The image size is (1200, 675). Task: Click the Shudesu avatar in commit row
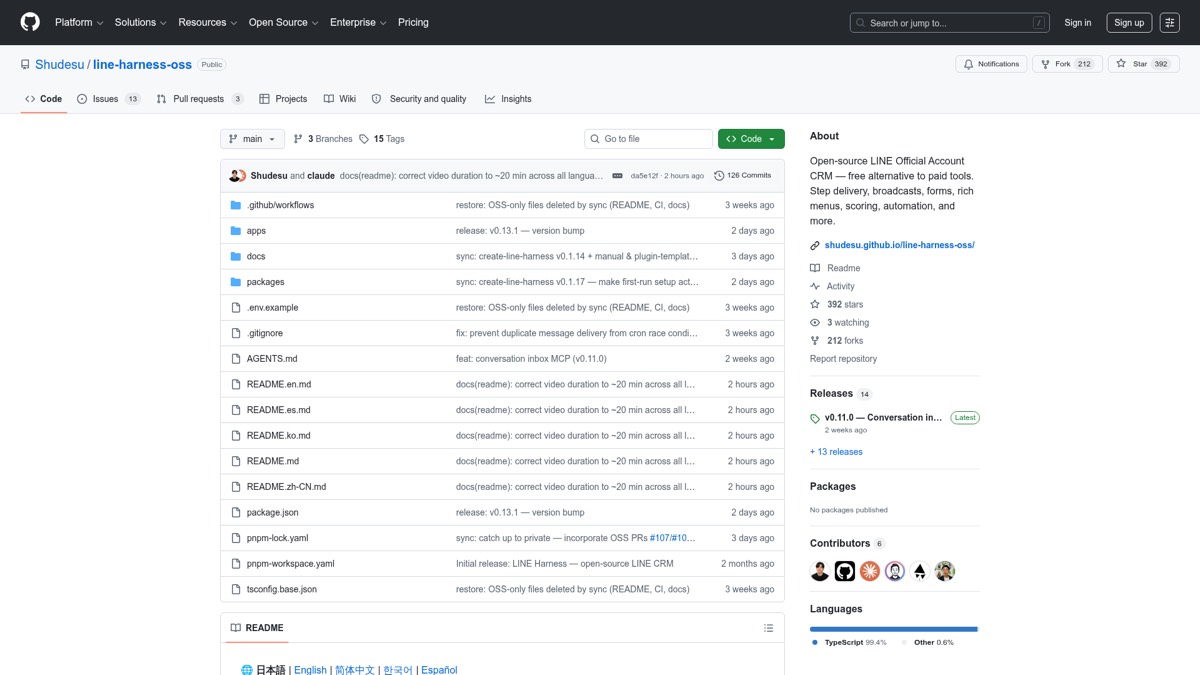(x=235, y=176)
